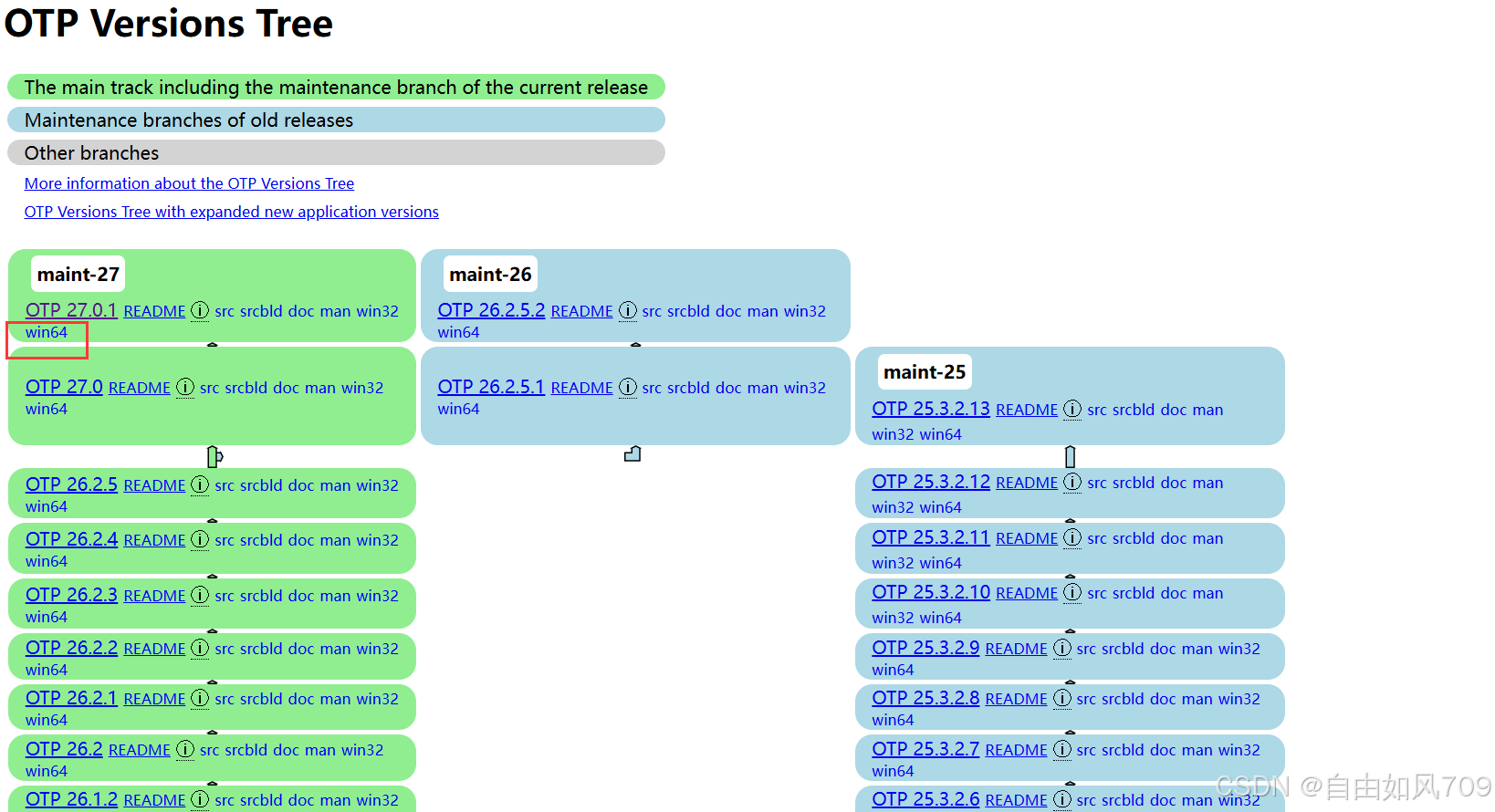Image resolution: width=1495 pixels, height=812 pixels.
Task: Open info icon for OTP 26.2.5.1
Action: pyautogui.click(x=628, y=388)
